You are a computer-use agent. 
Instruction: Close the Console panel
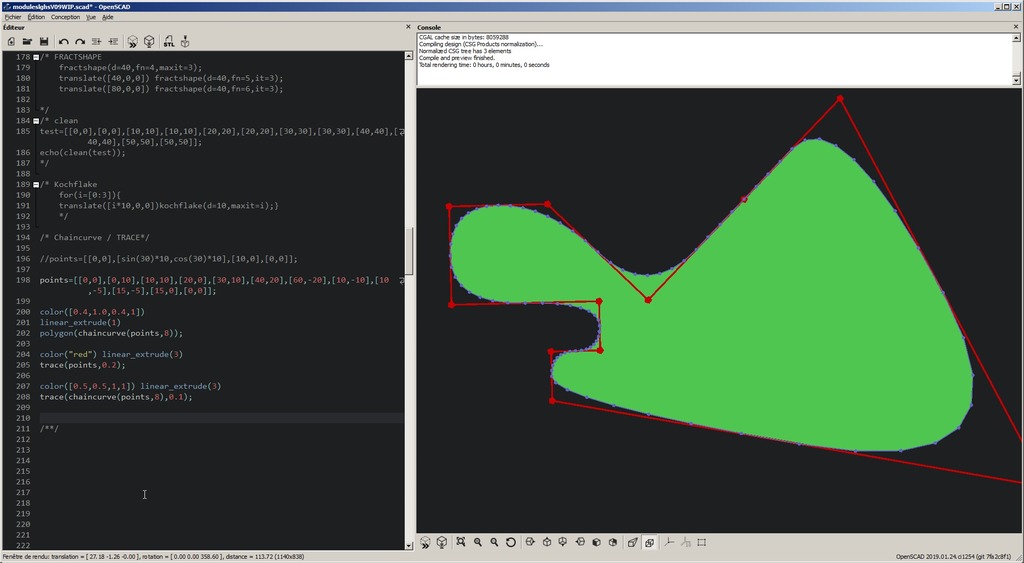[x=1017, y=27]
